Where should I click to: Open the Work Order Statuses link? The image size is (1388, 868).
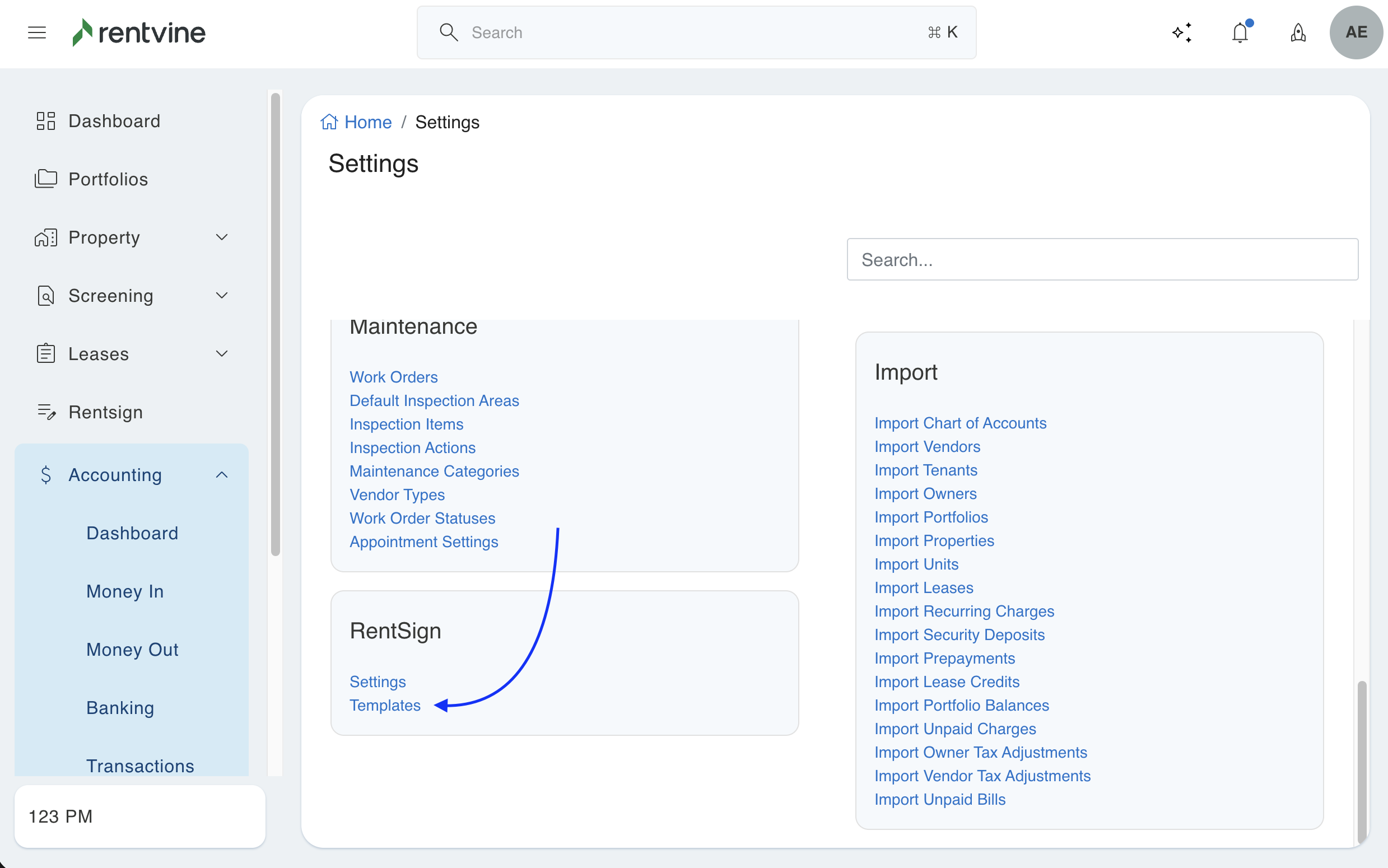tap(422, 518)
